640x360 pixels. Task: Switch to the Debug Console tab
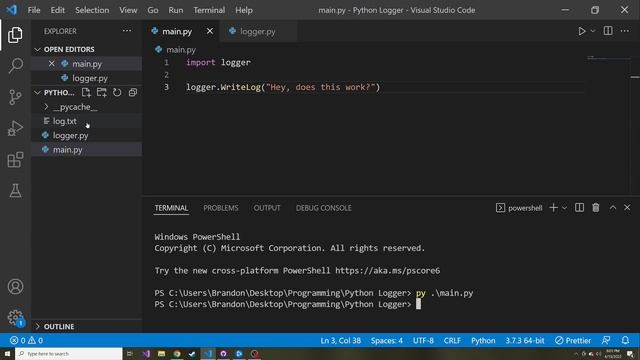coord(324,208)
